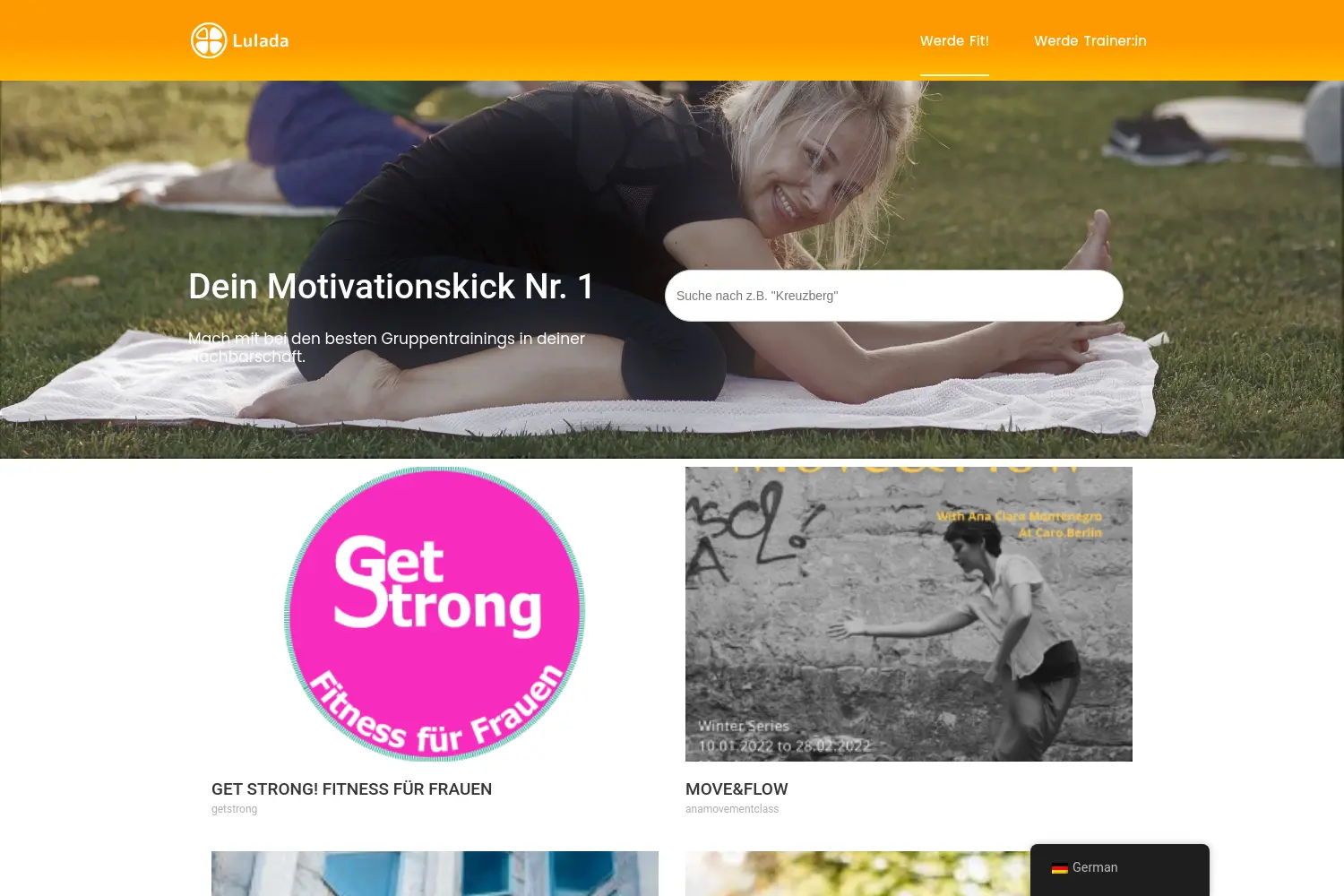The height and width of the screenshot is (896, 1344).
Task: Click the Dein Motivationskick Nr. 1 heading
Action: click(392, 287)
